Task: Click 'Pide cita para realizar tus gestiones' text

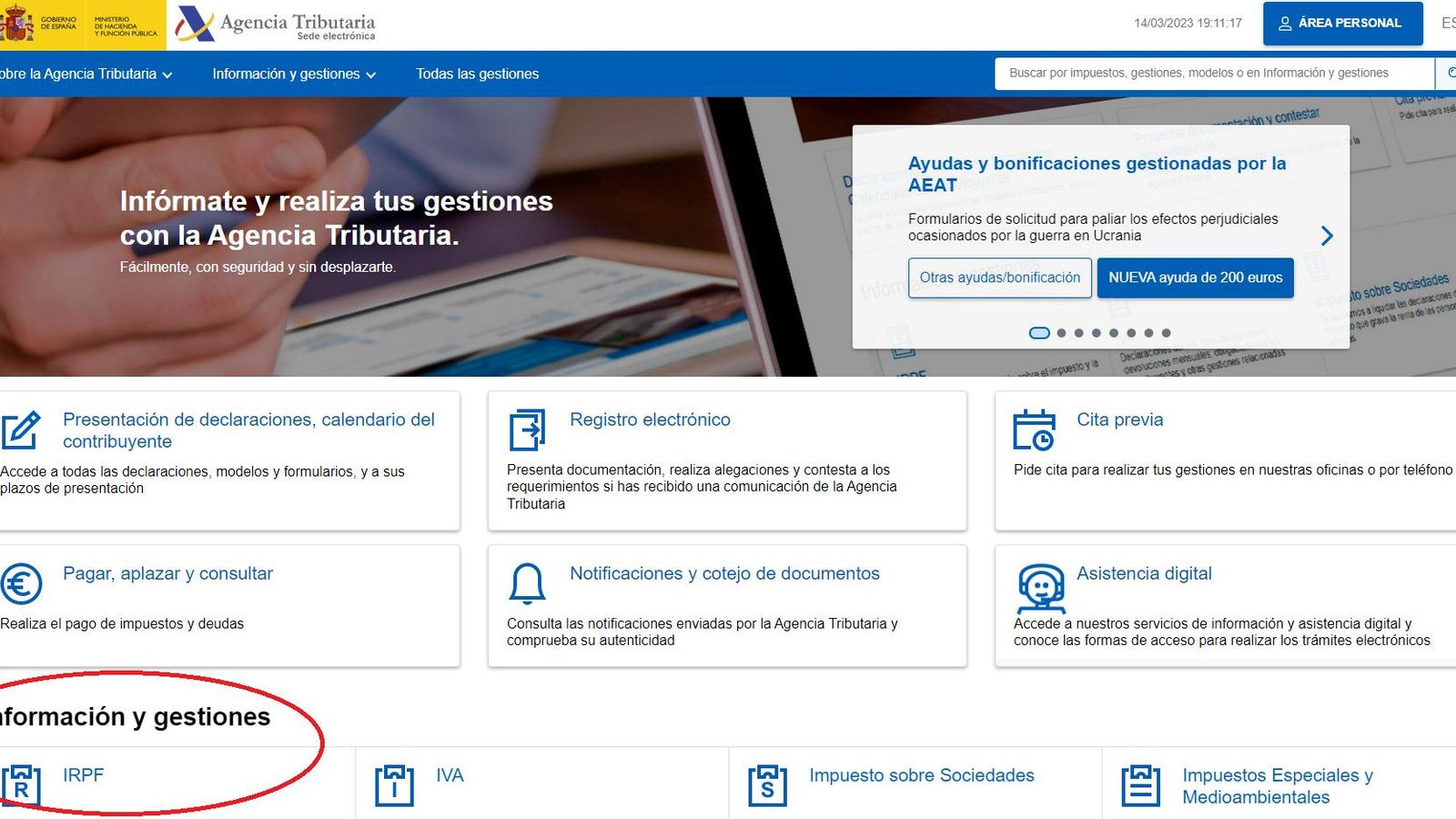Action: pos(1233,470)
